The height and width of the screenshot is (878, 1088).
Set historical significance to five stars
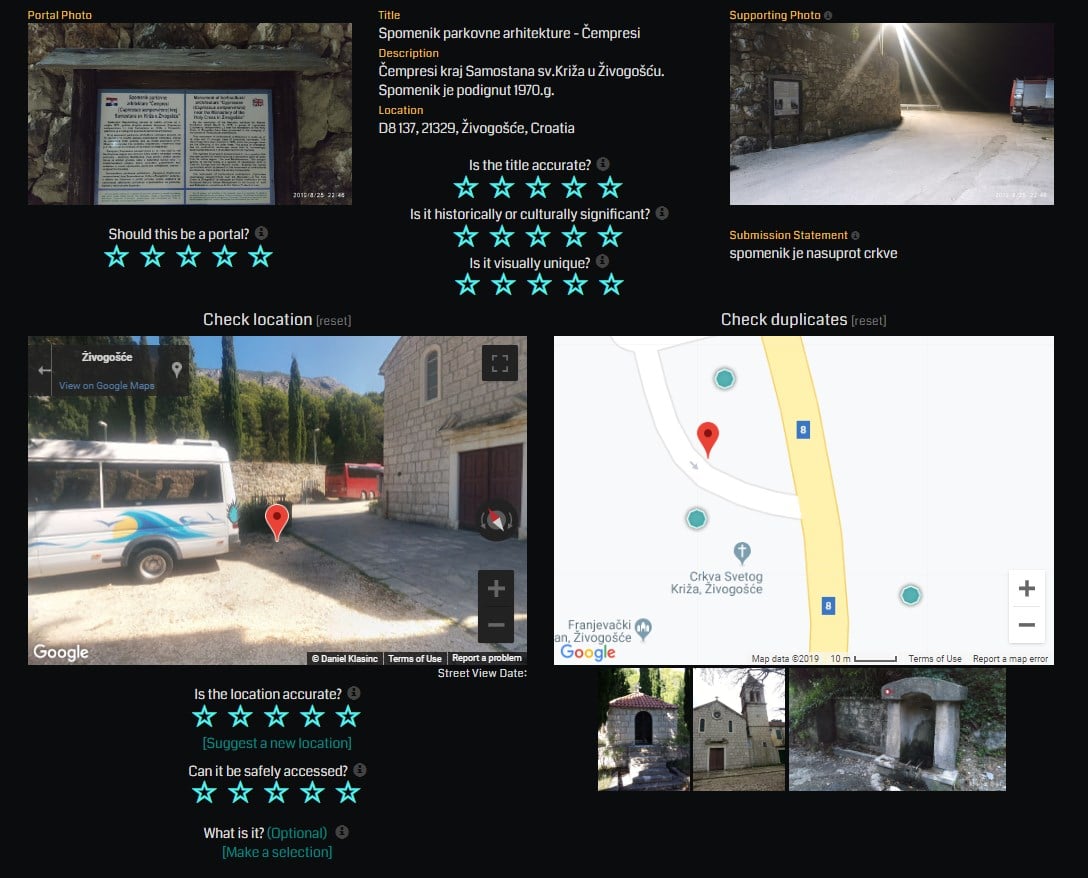[610, 237]
